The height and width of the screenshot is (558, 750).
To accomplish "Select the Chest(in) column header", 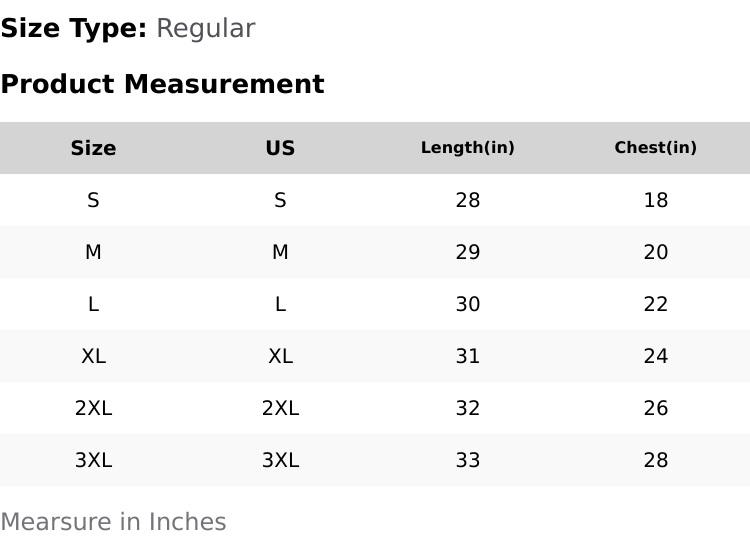I will point(655,148).
